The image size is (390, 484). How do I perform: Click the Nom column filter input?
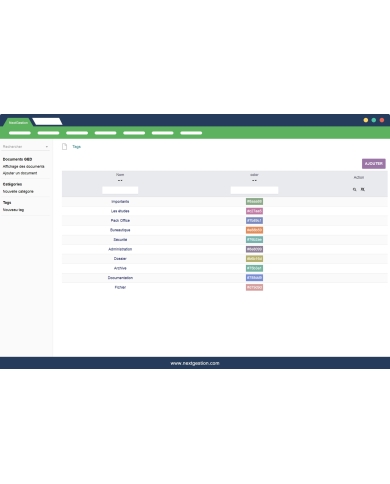(120, 190)
